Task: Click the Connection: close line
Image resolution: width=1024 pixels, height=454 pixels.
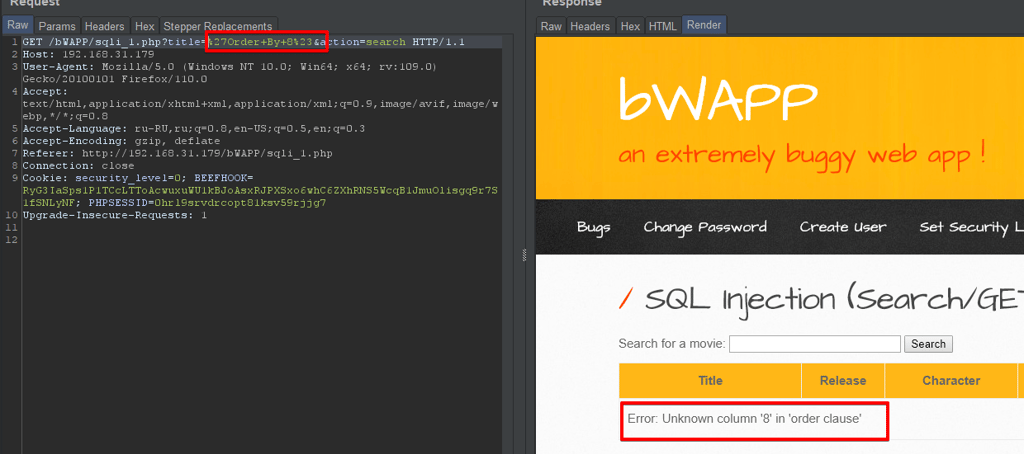Action: tap(78, 166)
